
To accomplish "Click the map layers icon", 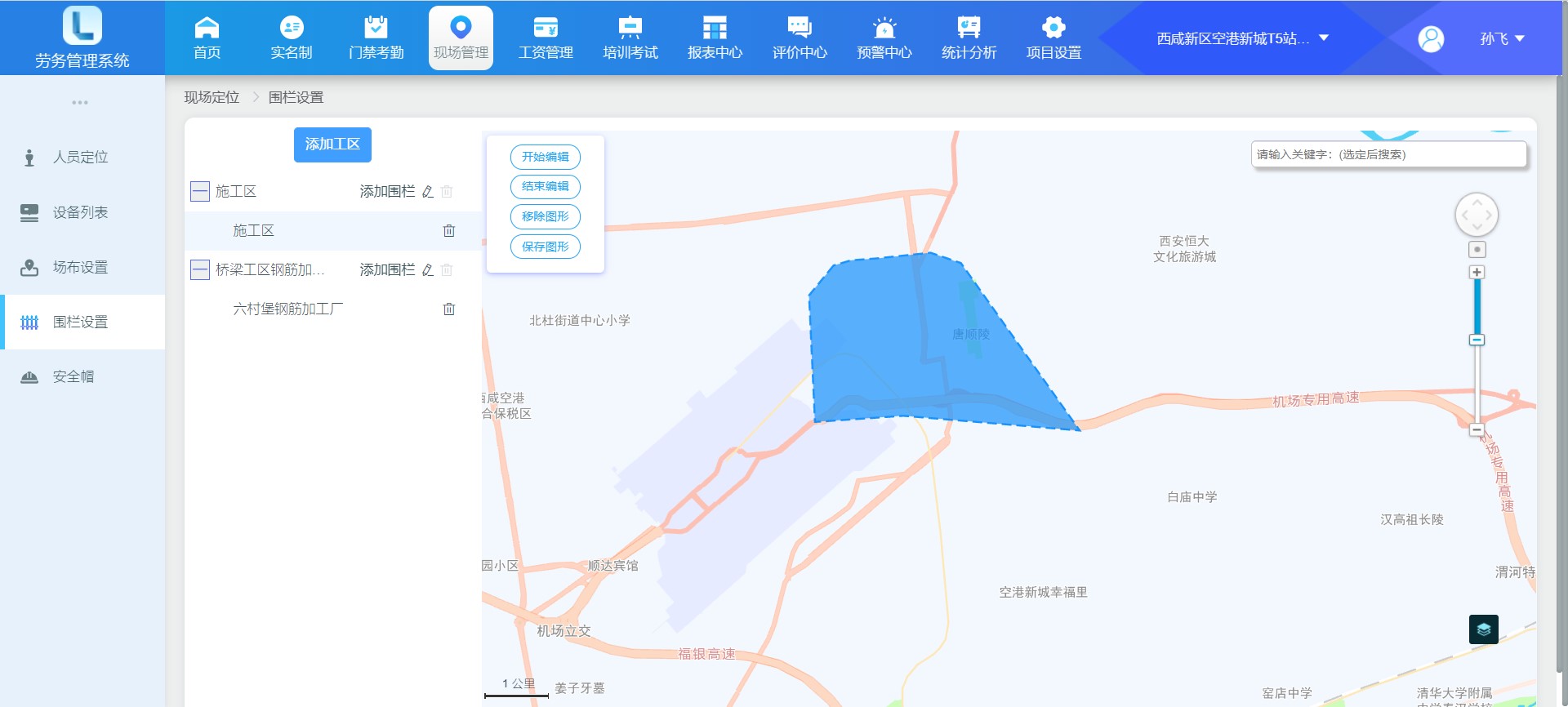I will pos(1483,629).
